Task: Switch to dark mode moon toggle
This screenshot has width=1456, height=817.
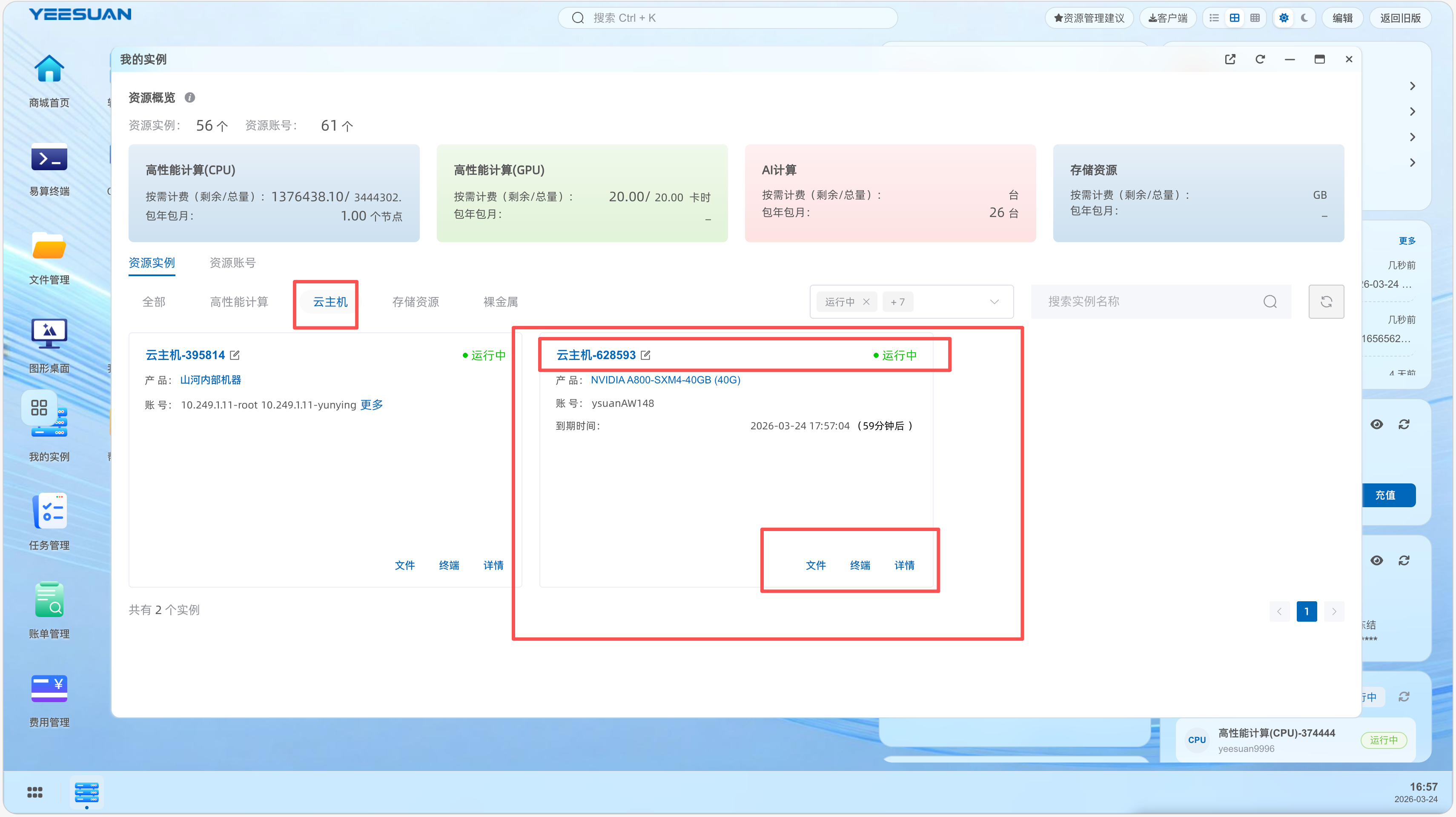Action: tap(1304, 18)
